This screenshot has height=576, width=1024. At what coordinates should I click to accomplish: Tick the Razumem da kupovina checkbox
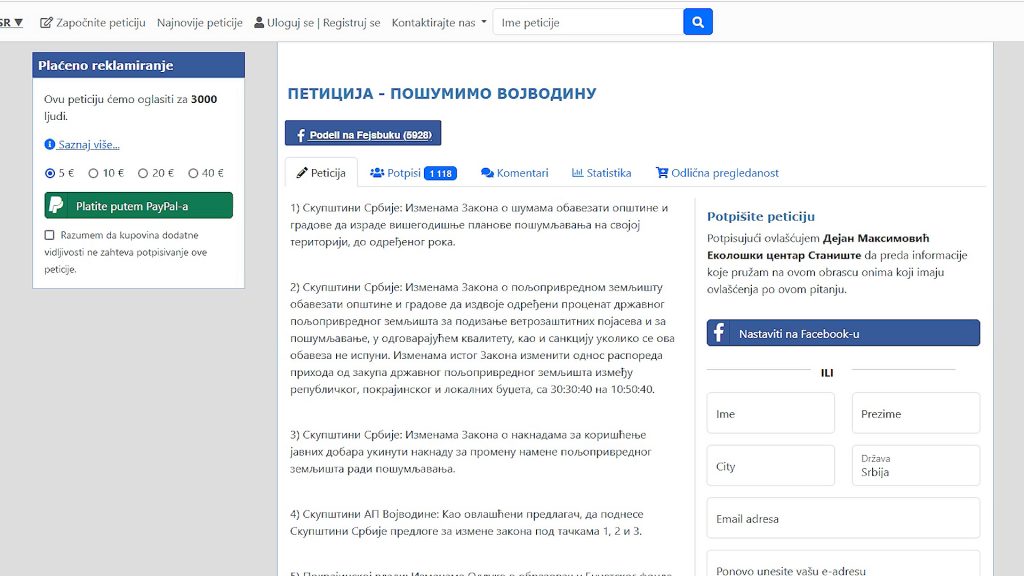click(50, 235)
